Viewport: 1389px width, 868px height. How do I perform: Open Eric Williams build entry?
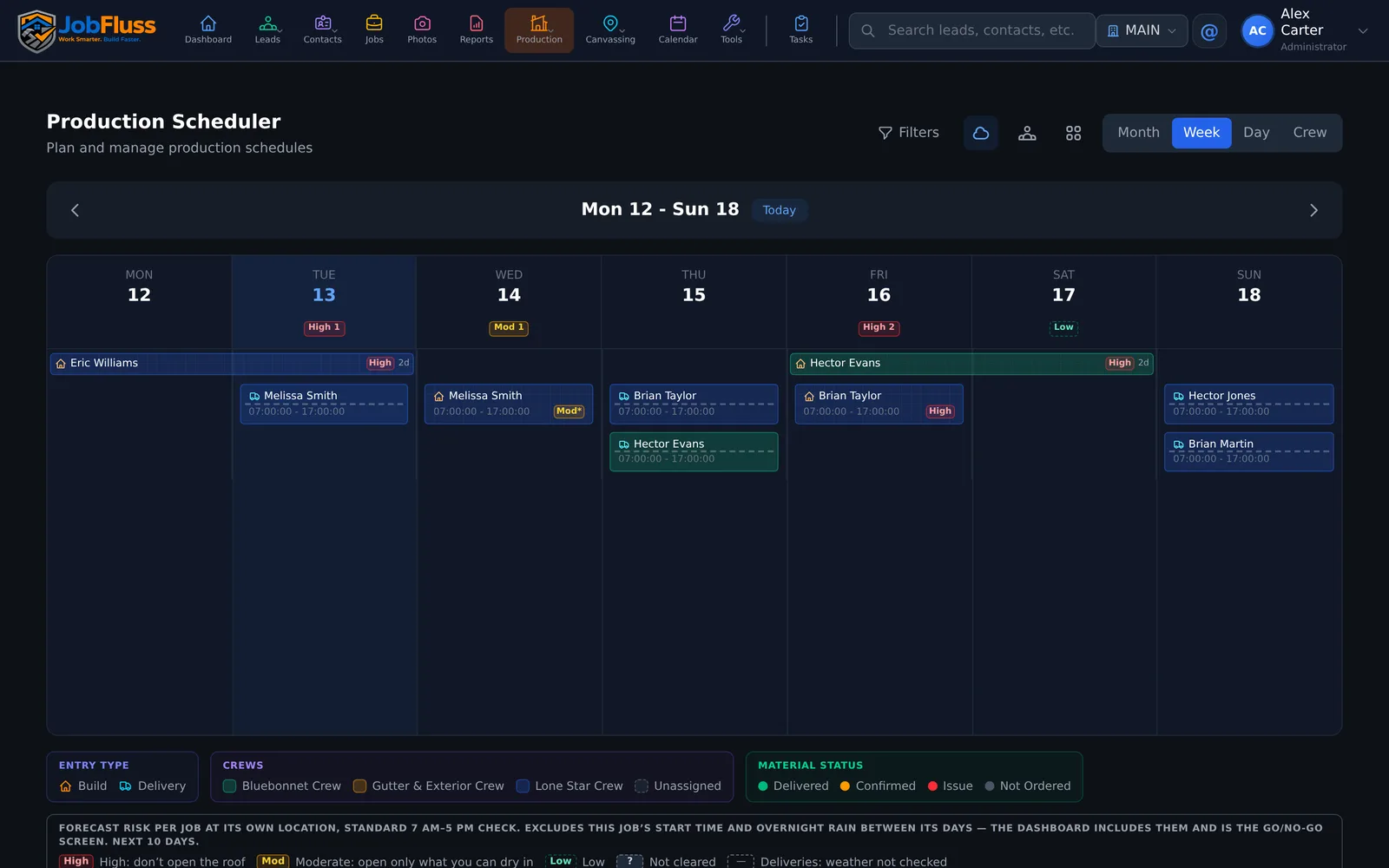(232, 363)
